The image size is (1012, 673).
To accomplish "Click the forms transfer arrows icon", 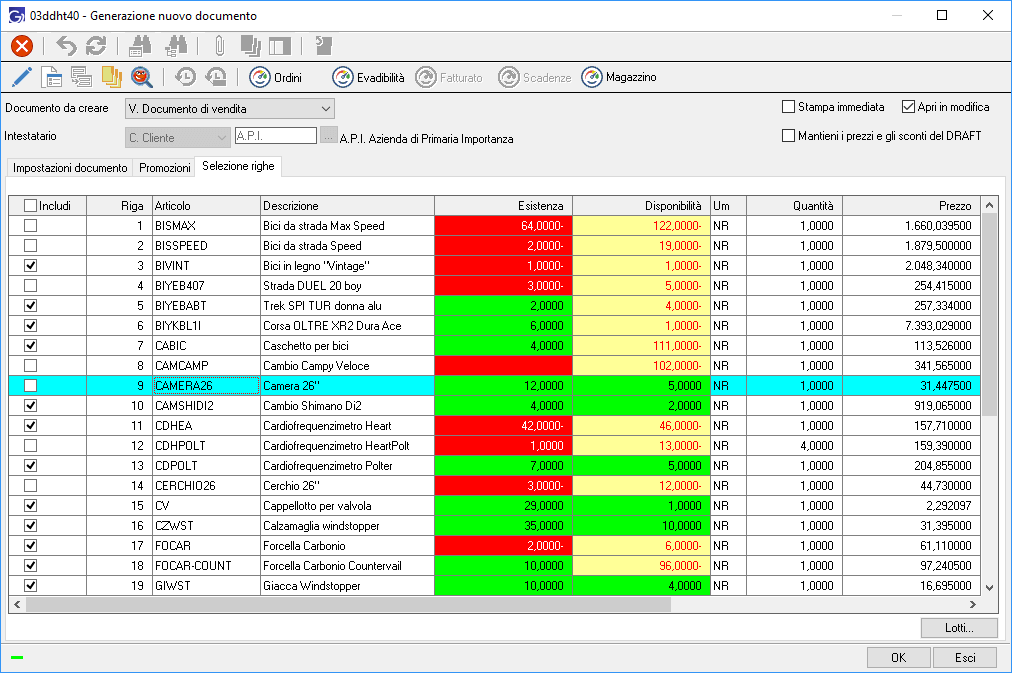I will pos(81,77).
